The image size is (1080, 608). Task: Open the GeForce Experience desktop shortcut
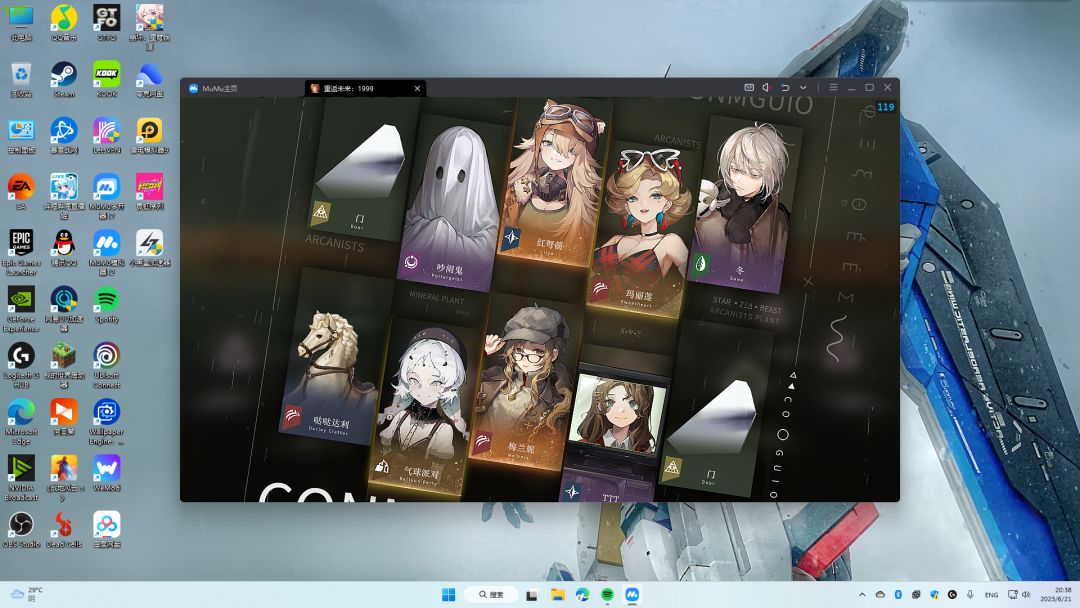point(21,309)
